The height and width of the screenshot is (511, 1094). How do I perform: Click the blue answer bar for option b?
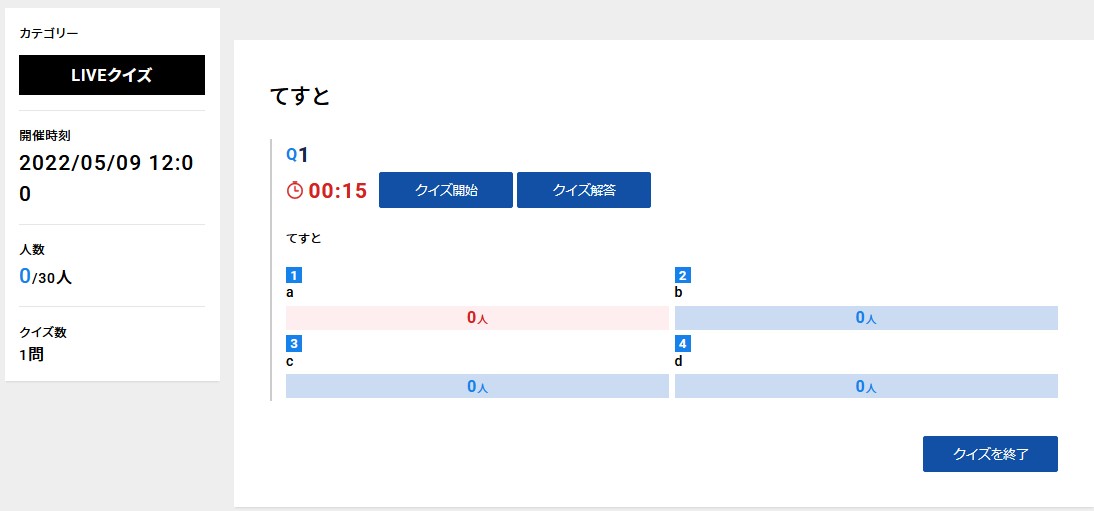pos(866,318)
